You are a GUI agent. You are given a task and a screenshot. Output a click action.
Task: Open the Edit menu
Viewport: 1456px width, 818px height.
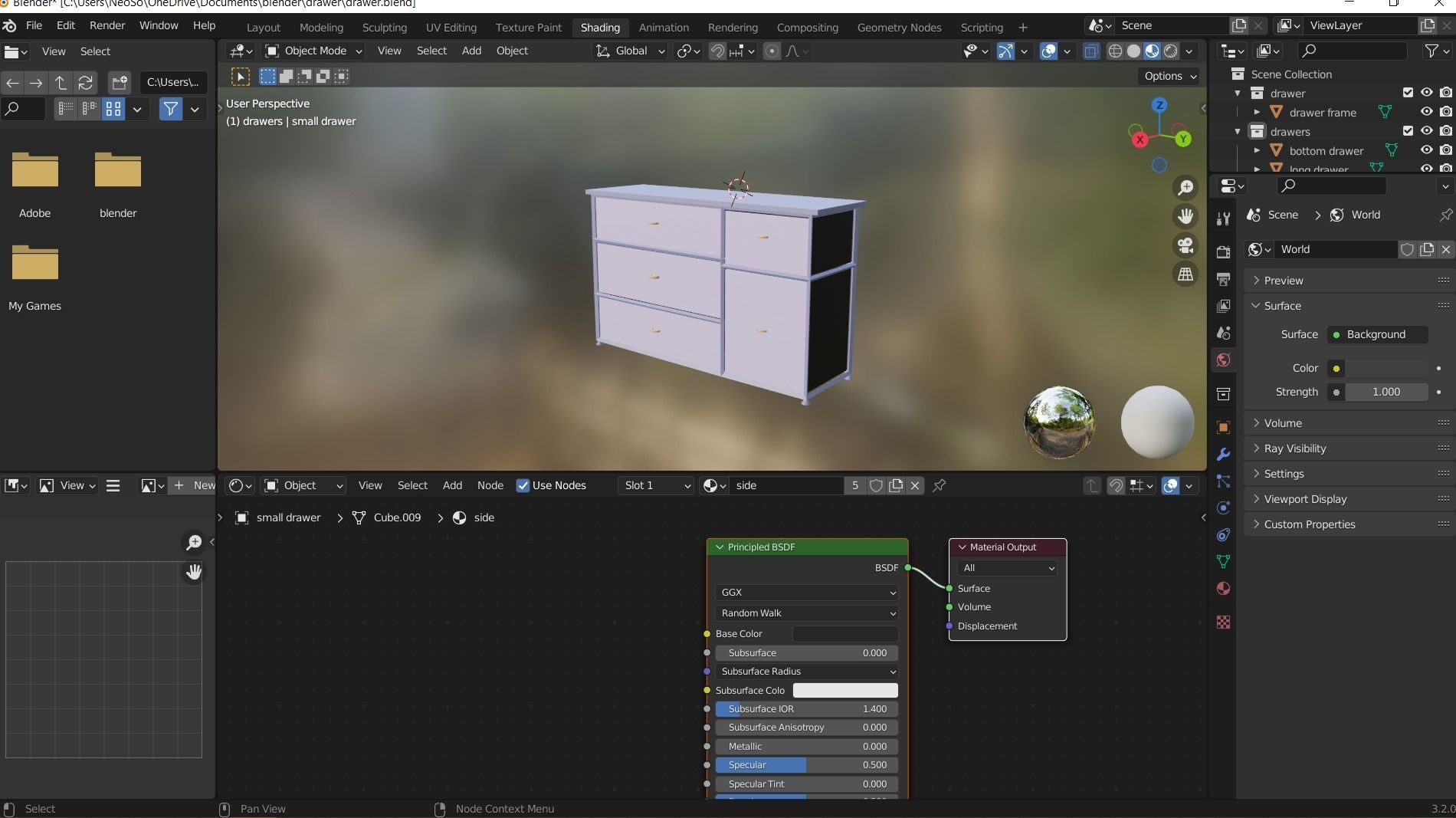[x=65, y=25]
